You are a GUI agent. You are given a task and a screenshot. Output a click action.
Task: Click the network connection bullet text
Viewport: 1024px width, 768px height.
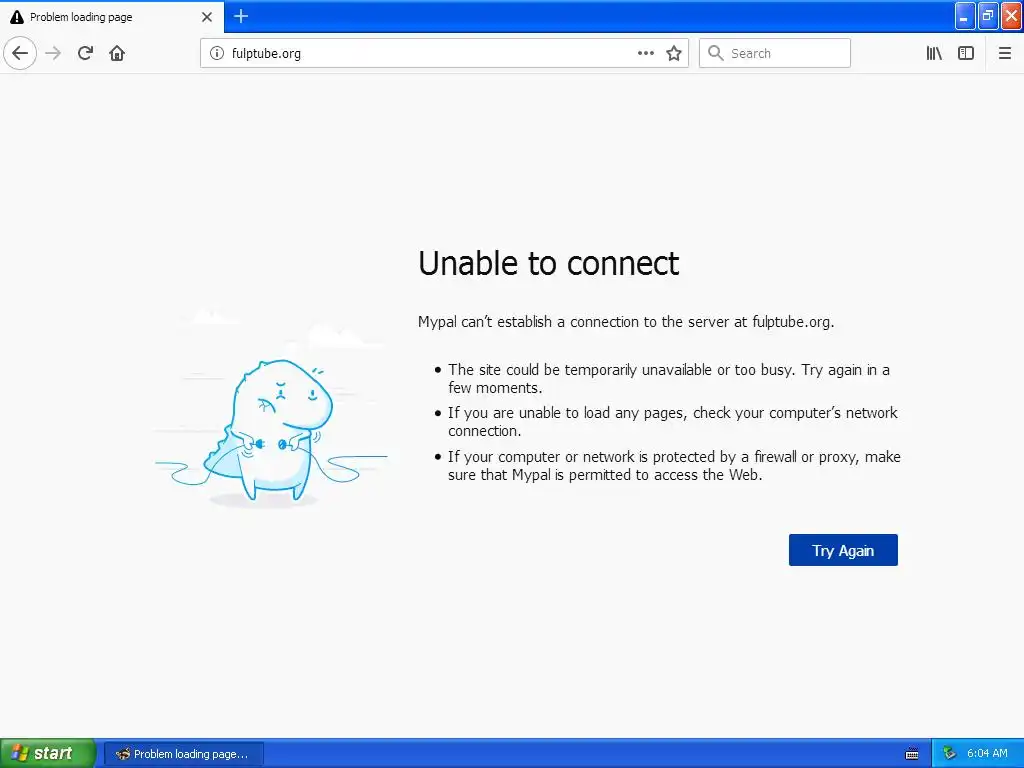[673, 422]
